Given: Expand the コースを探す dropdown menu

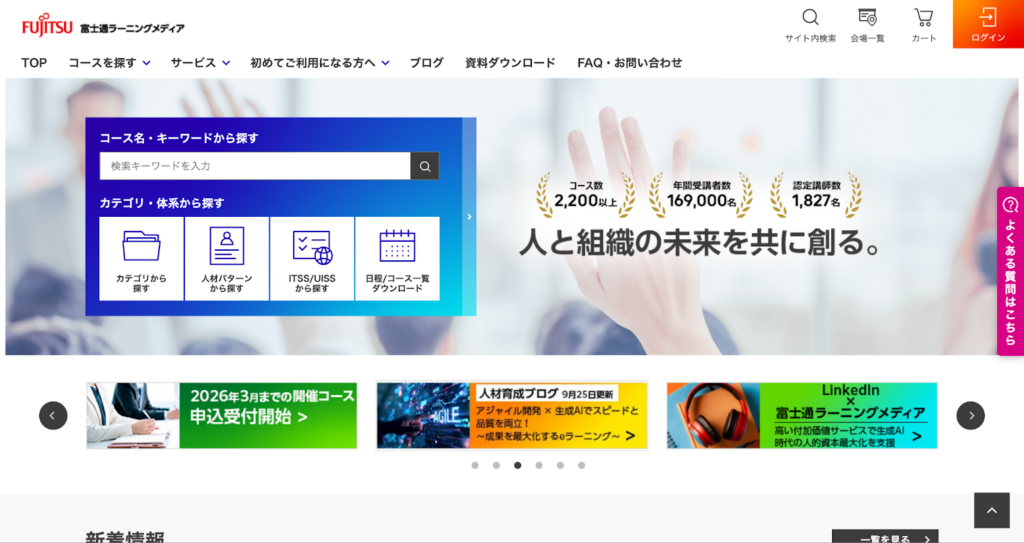Looking at the screenshot, I should (109, 63).
